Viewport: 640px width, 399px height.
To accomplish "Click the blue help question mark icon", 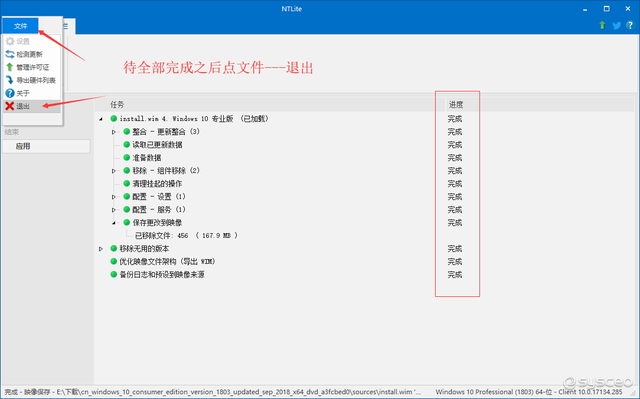I will point(630,25).
